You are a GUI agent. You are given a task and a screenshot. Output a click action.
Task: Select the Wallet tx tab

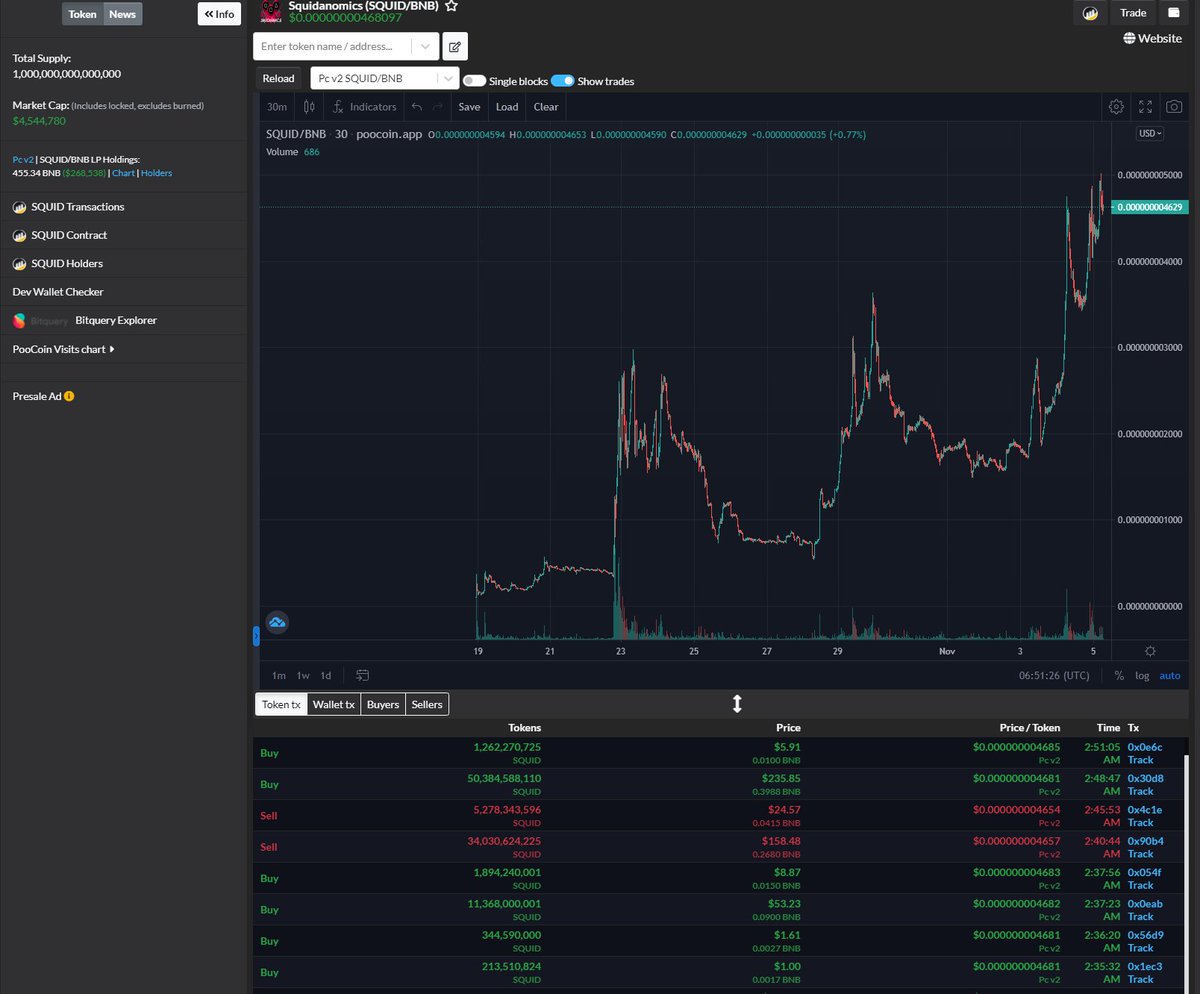pyautogui.click(x=334, y=704)
